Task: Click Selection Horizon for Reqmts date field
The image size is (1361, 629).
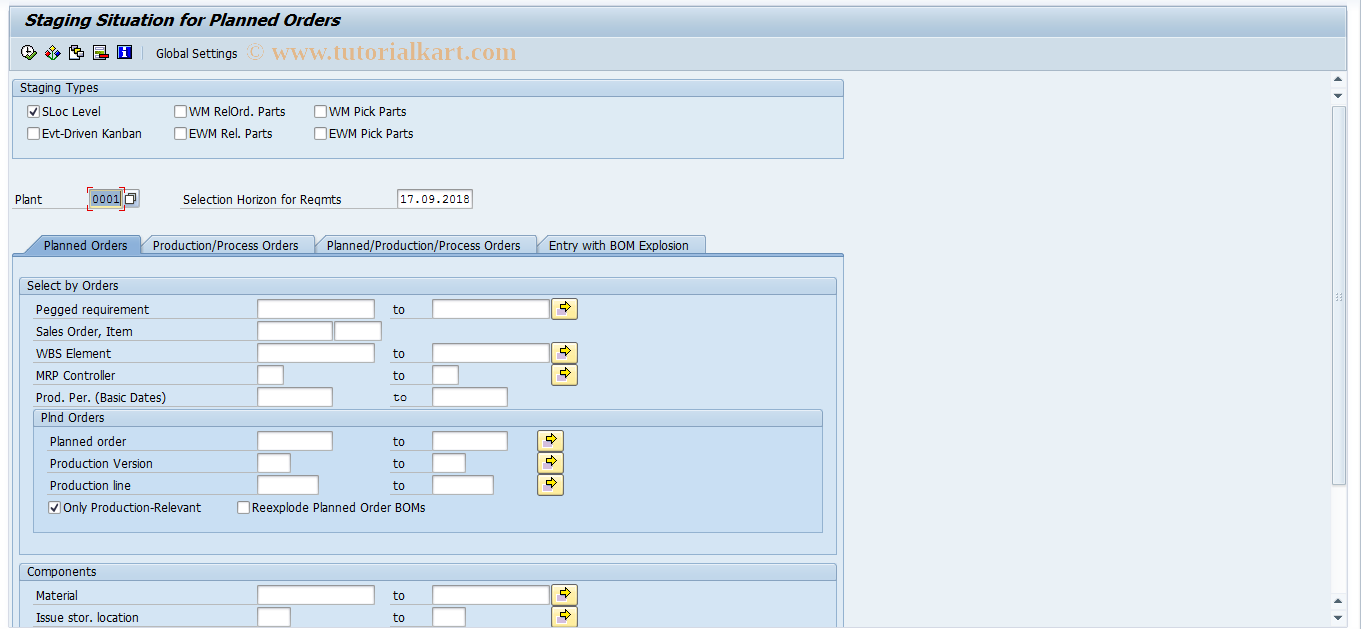Action: [435, 199]
